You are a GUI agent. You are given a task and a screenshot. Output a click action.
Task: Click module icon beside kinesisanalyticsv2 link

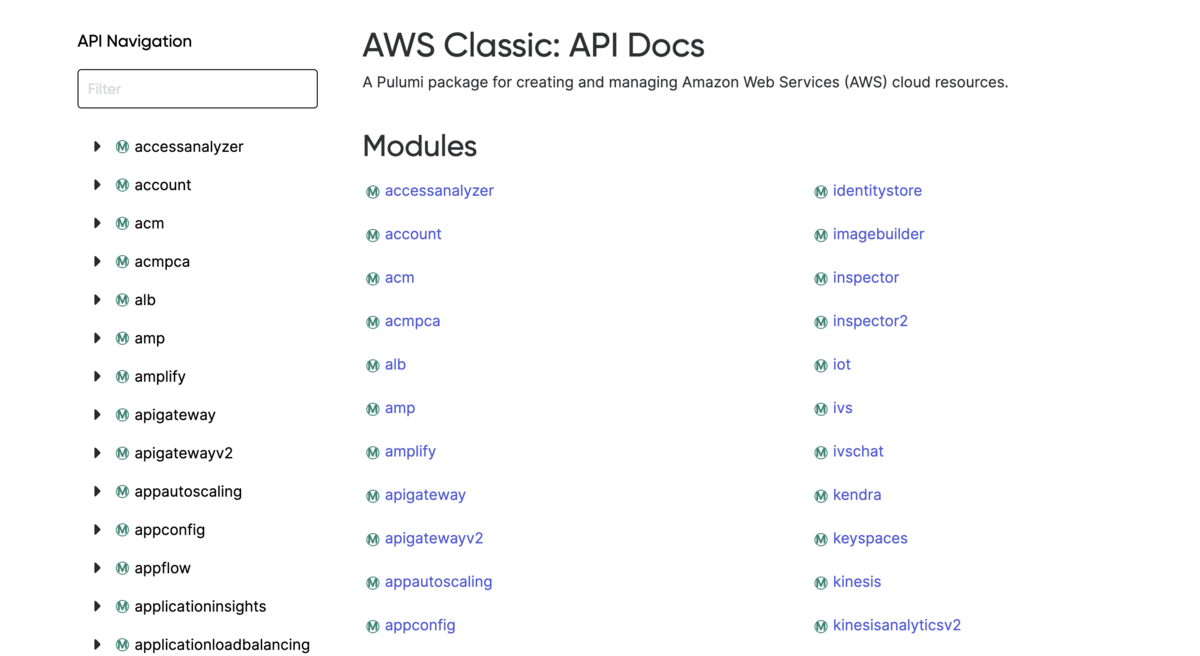tap(820, 627)
